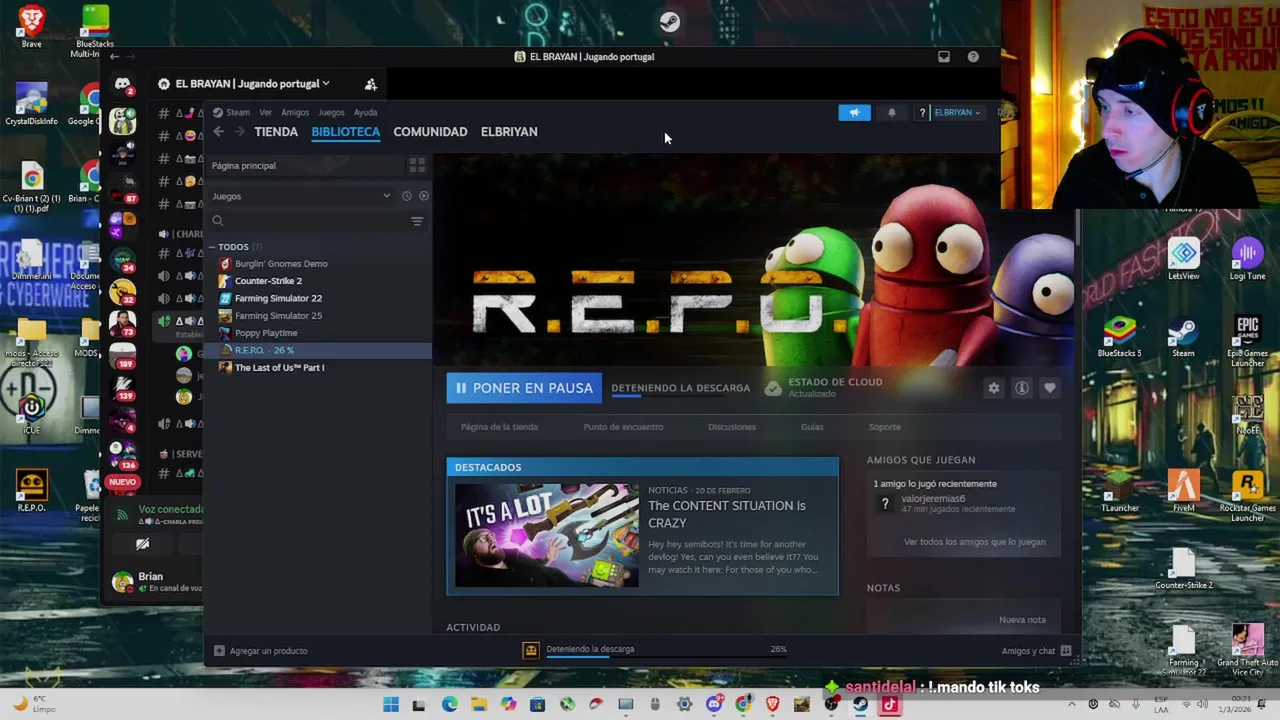Open Brave browser desktop icon
This screenshot has width=1280, height=720.
pyautogui.click(x=31, y=25)
